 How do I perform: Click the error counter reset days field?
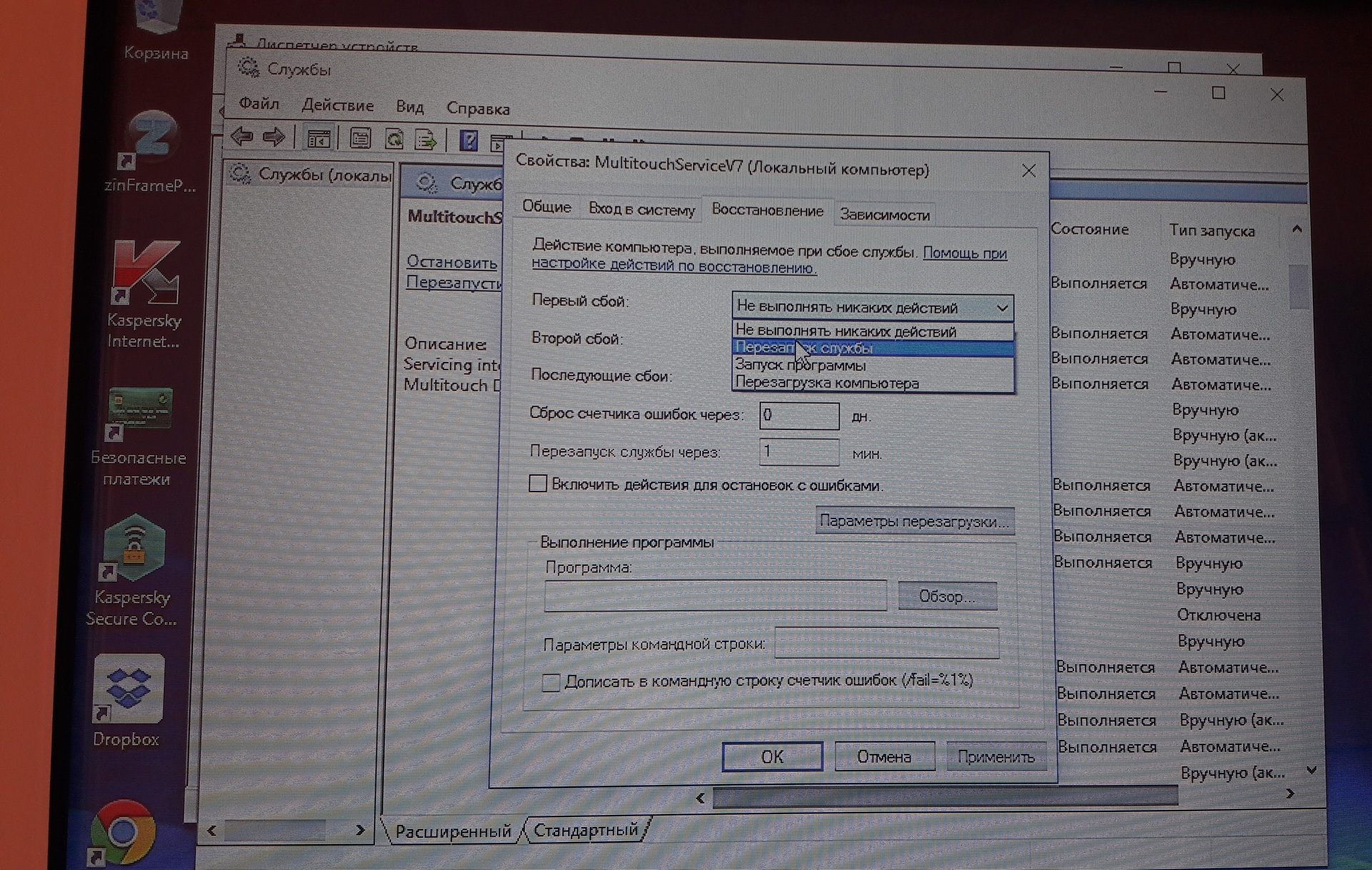(799, 416)
